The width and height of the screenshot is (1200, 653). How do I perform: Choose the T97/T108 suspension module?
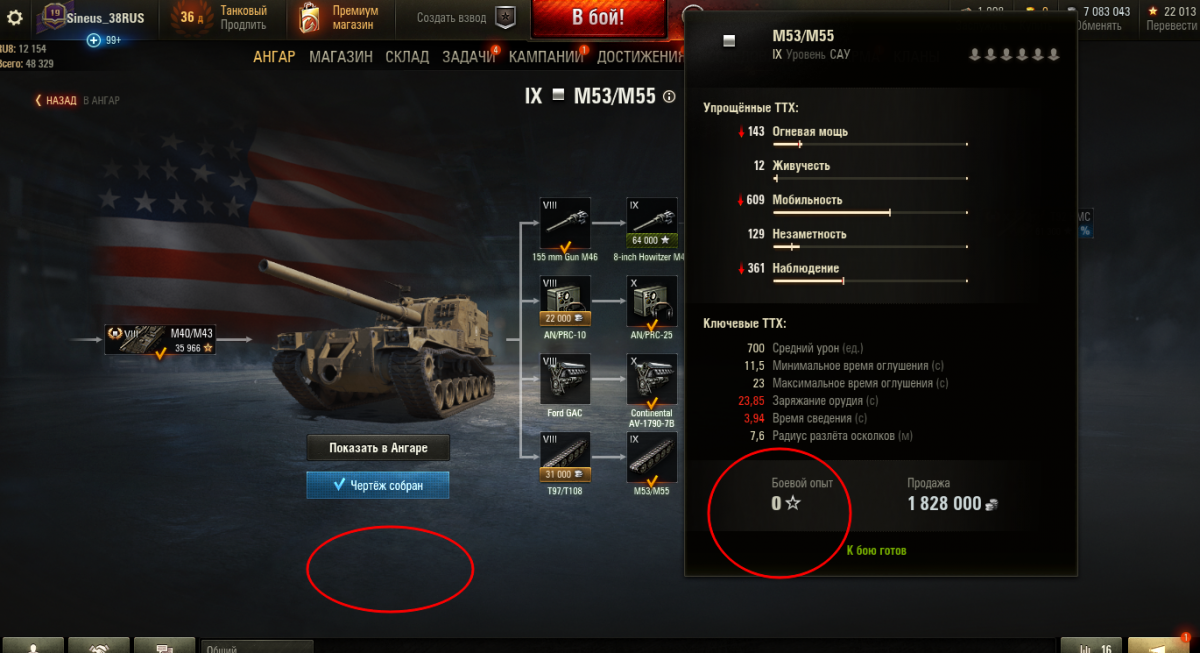click(565, 457)
